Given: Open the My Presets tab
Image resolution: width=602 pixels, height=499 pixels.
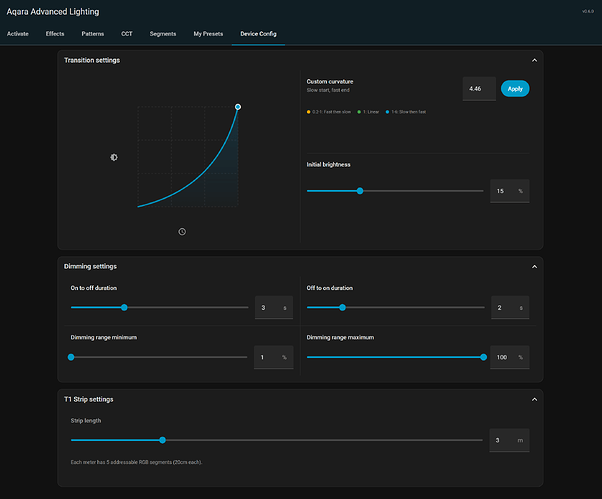Looking at the screenshot, I should click(x=209, y=34).
